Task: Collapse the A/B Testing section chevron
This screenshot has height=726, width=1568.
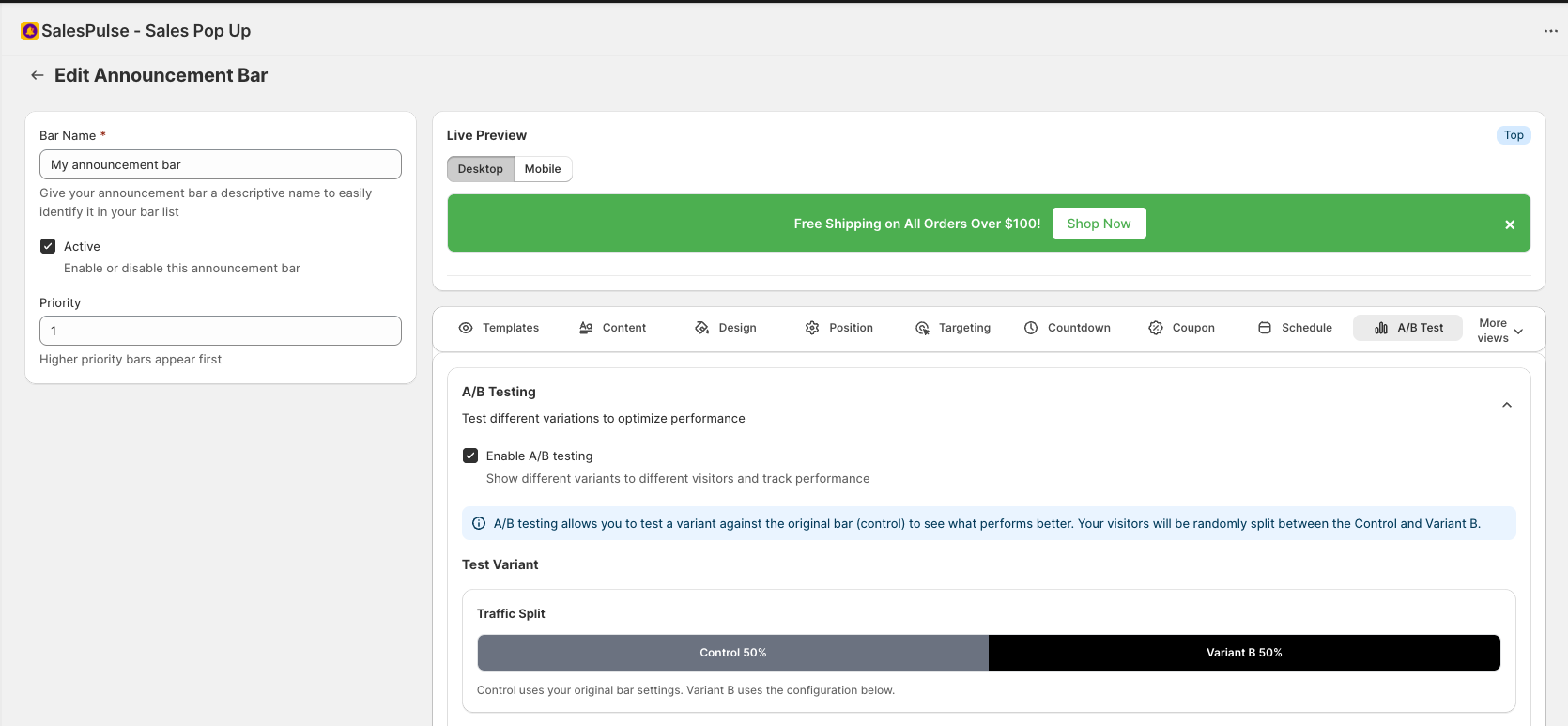Action: pos(1507,405)
